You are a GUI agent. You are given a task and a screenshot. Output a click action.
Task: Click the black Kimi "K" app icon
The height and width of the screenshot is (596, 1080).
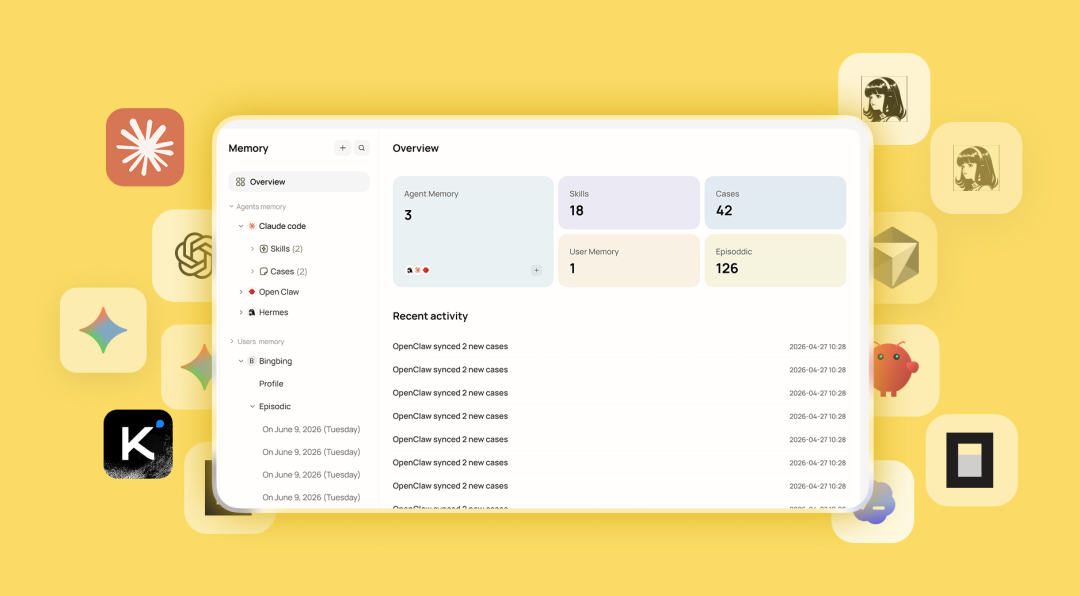[x=138, y=444]
